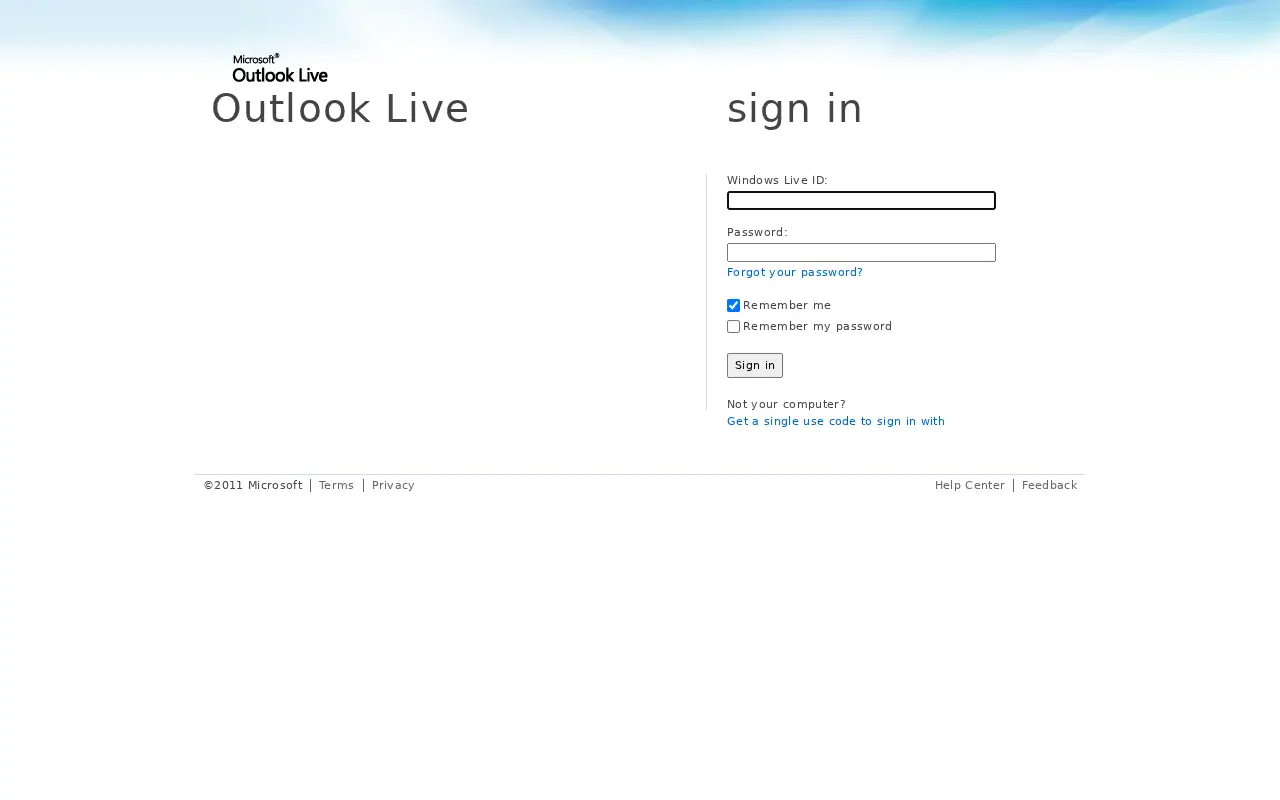The width and height of the screenshot is (1280, 800).
Task: Uncheck the 'Remember me' checkbox
Action: click(733, 306)
